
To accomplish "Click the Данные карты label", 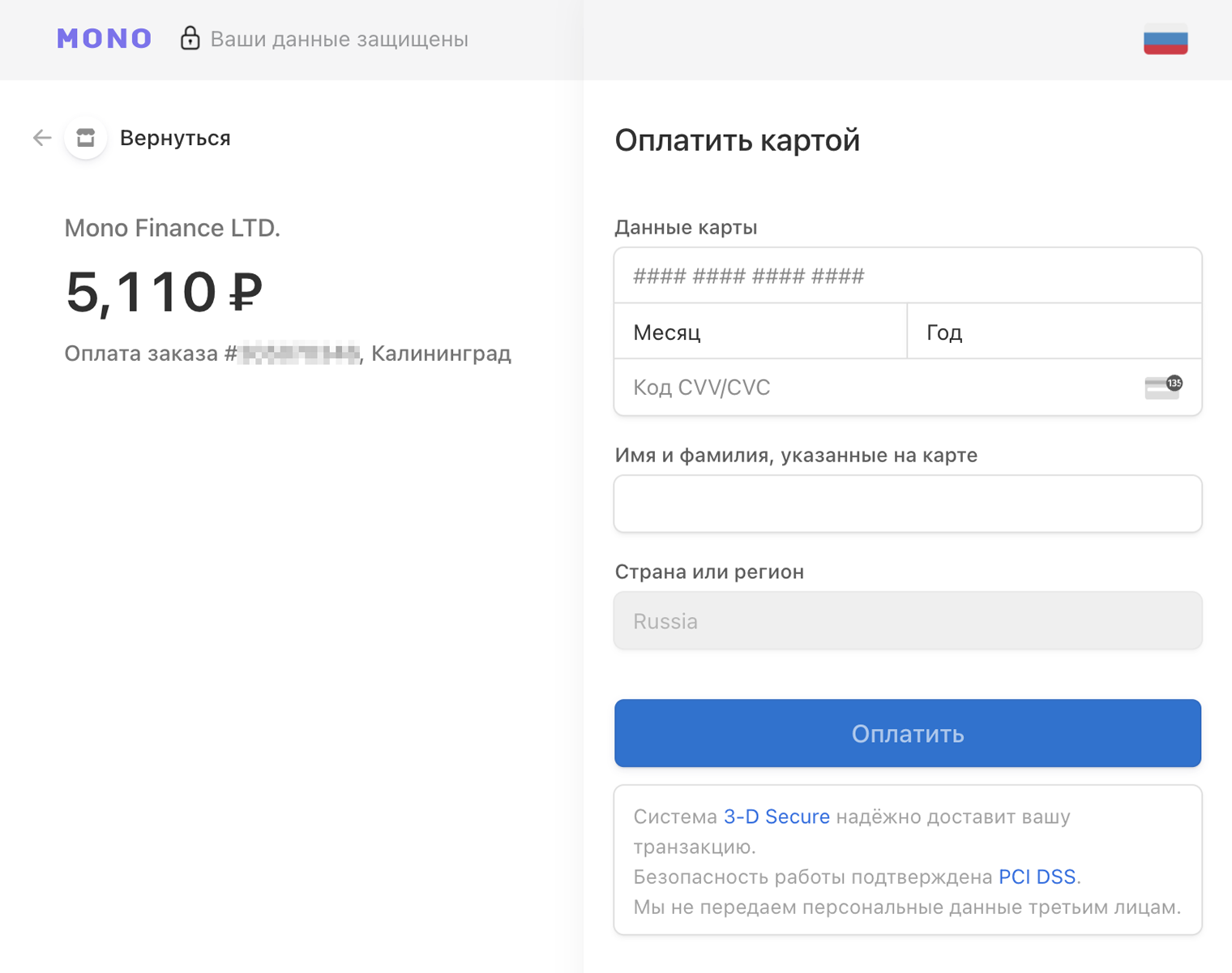I will 686,228.
